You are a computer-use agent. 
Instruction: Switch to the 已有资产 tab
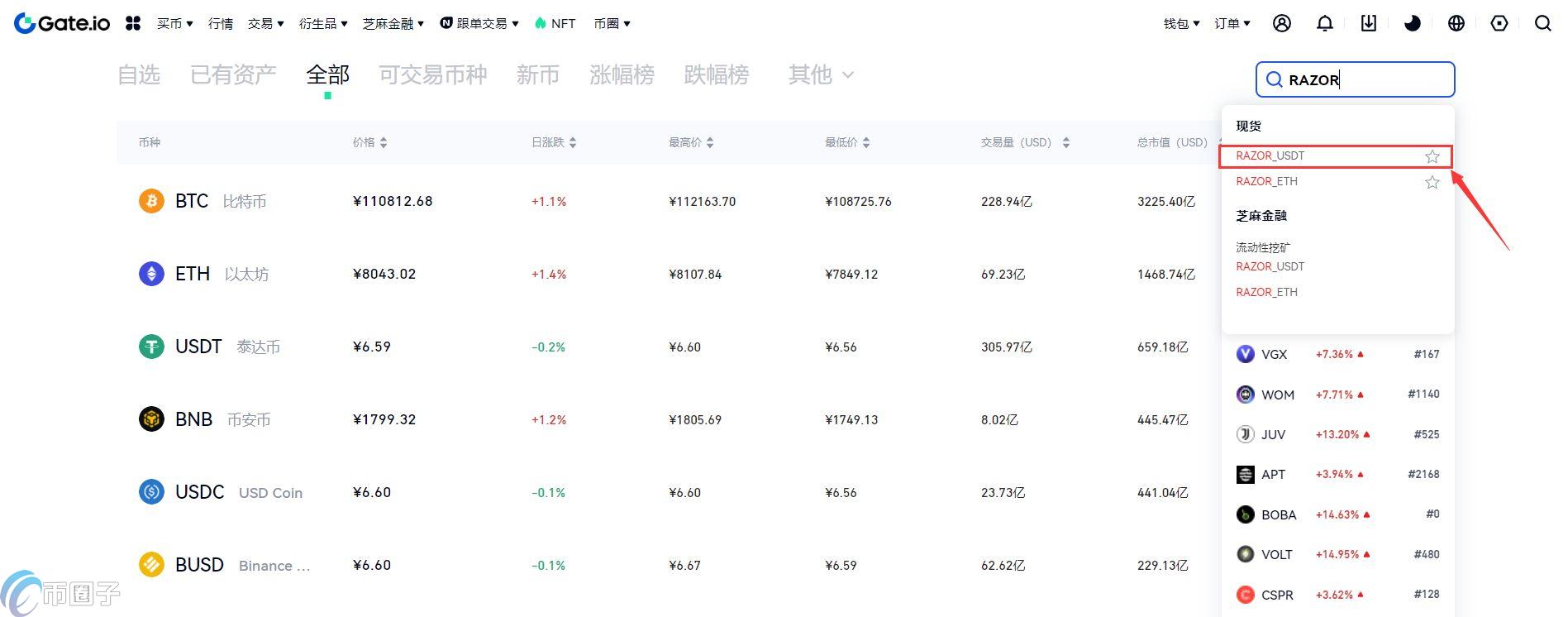pyautogui.click(x=233, y=74)
